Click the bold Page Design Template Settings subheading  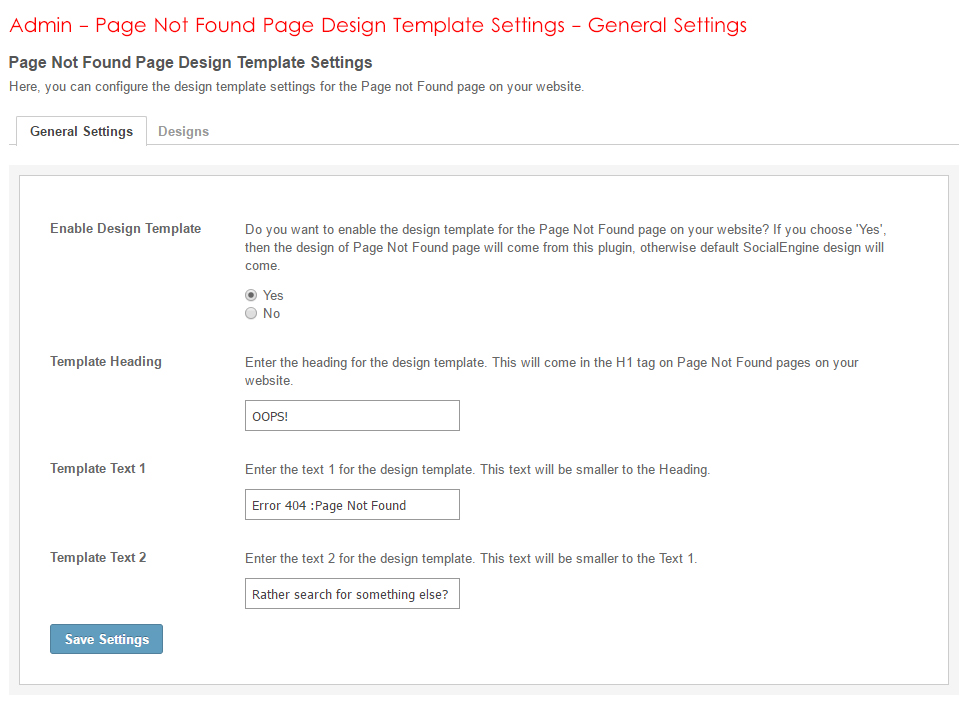190,63
